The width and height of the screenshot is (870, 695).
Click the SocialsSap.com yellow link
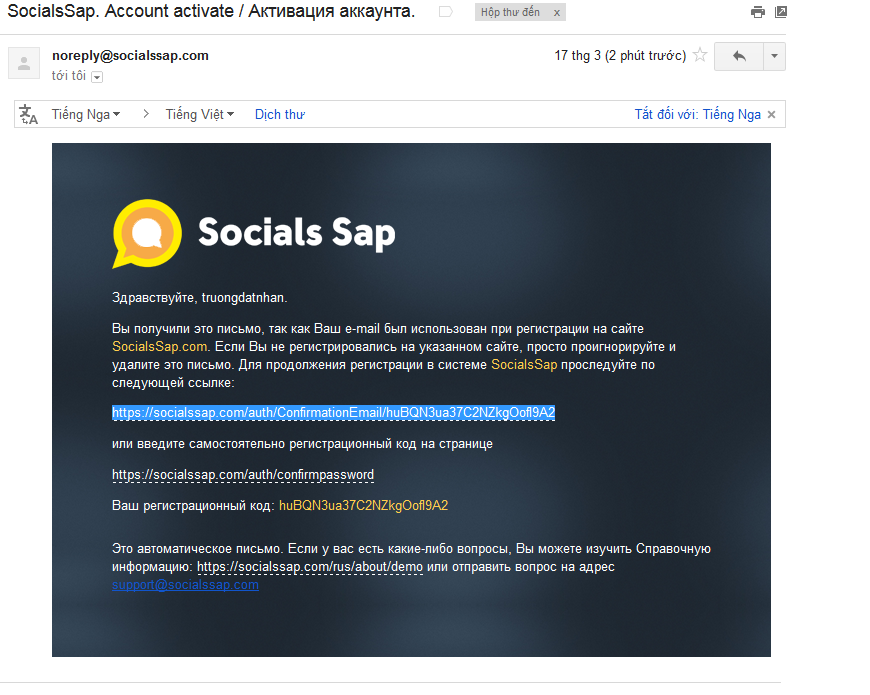coord(160,347)
